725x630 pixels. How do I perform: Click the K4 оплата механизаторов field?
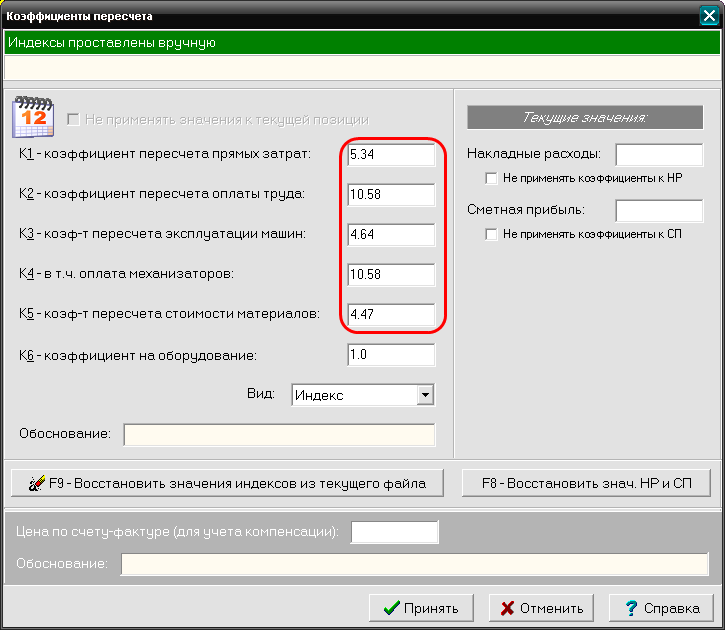(391, 275)
